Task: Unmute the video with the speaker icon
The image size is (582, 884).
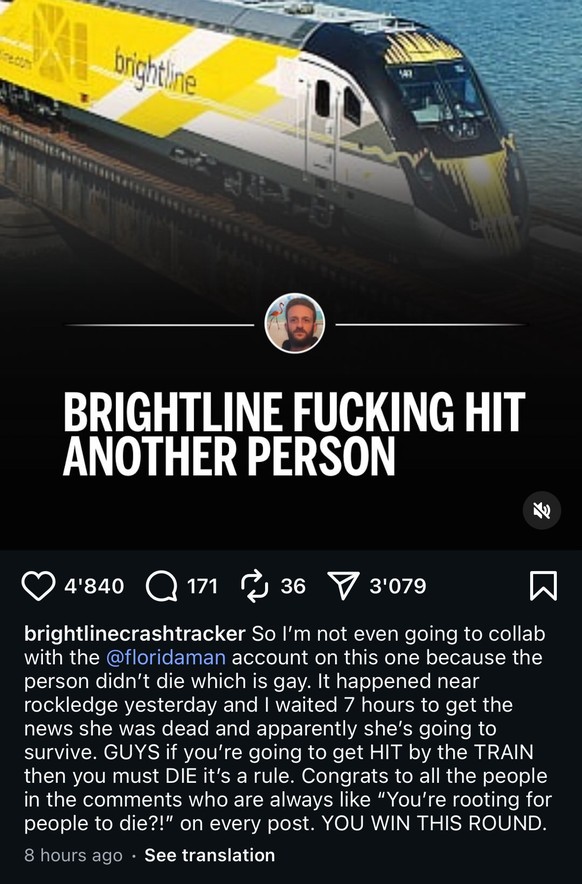Action: [x=541, y=510]
